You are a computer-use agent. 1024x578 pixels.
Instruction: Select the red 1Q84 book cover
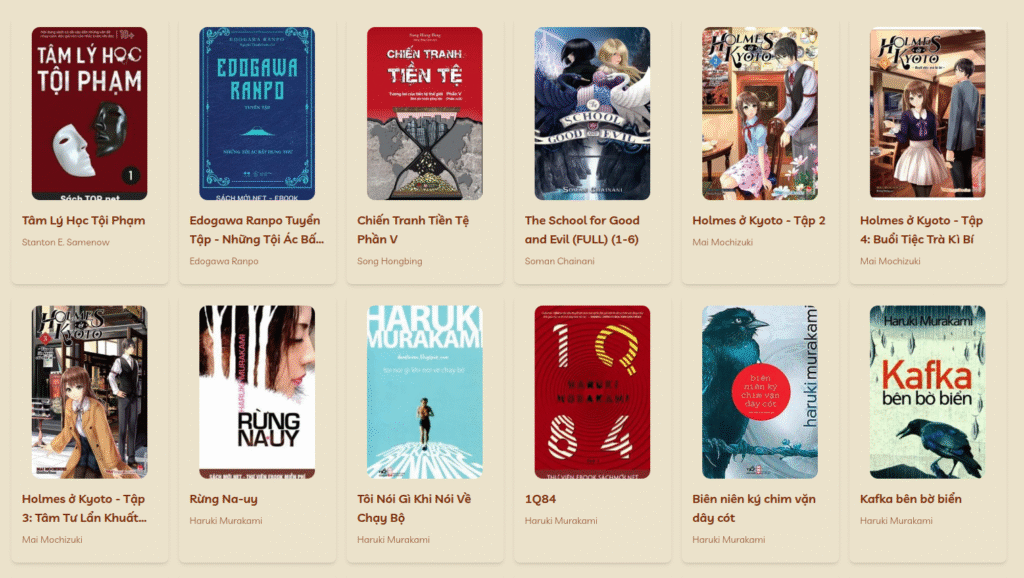(592, 392)
